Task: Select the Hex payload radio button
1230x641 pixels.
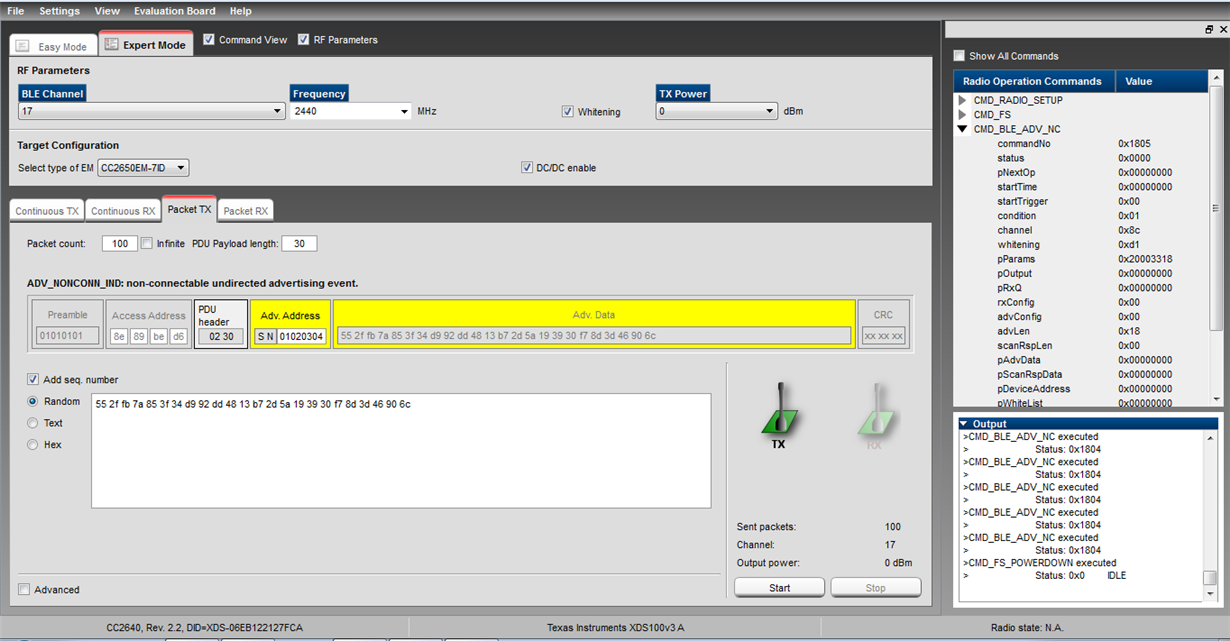Action: click(x=33, y=444)
